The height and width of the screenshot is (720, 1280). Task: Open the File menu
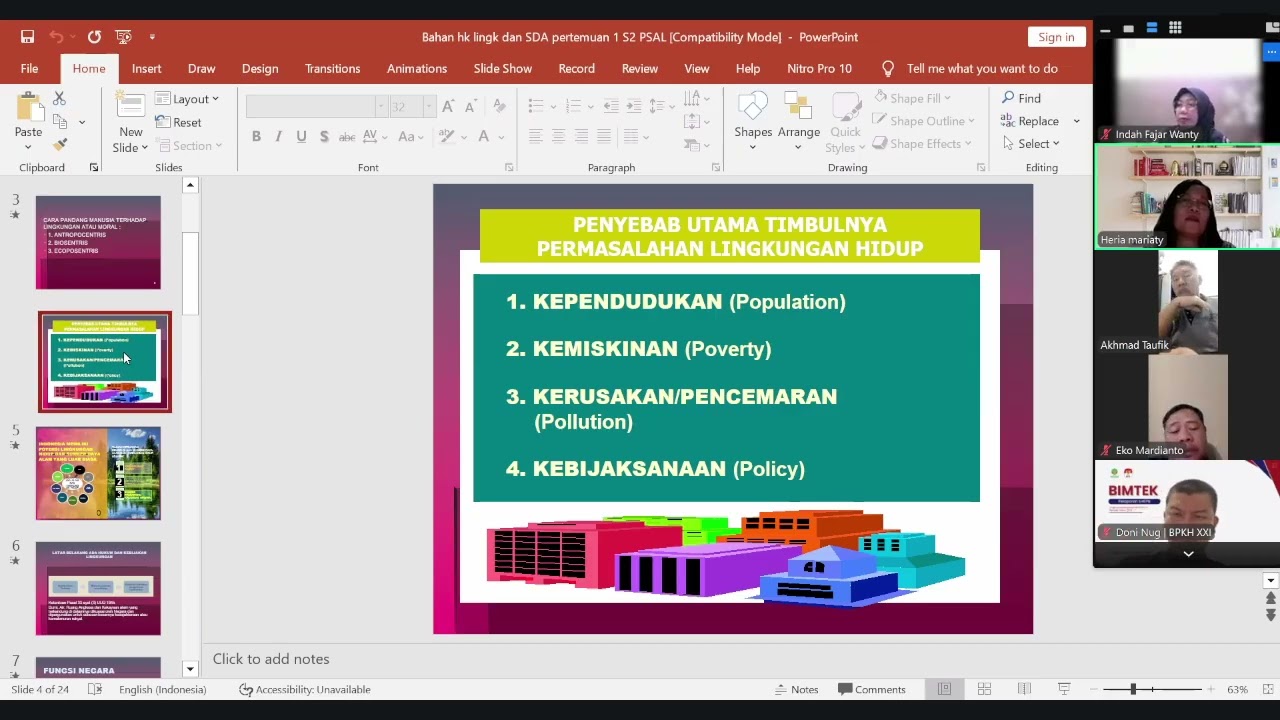click(29, 68)
